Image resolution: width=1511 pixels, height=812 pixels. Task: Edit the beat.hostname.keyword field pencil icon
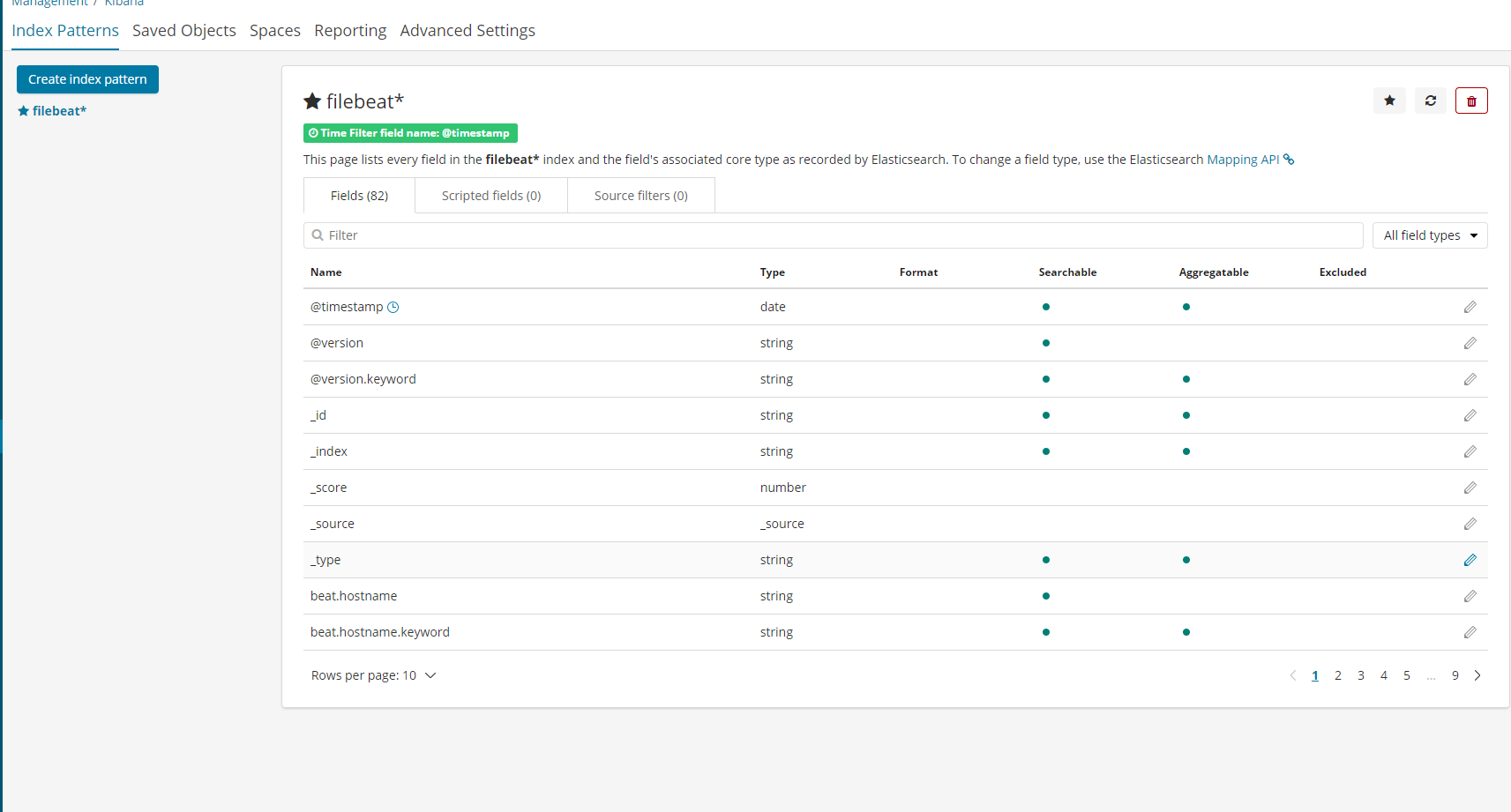point(1470,632)
